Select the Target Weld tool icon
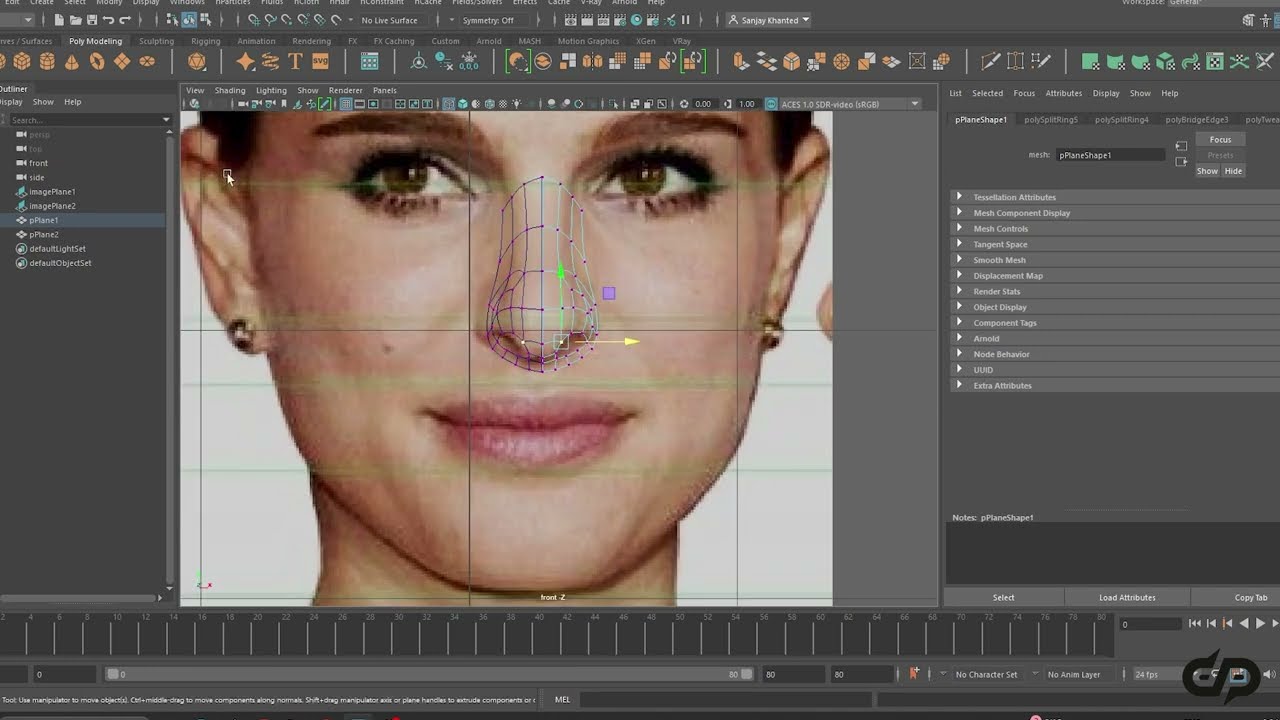The width and height of the screenshot is (1280, 720). [1015, 61]
